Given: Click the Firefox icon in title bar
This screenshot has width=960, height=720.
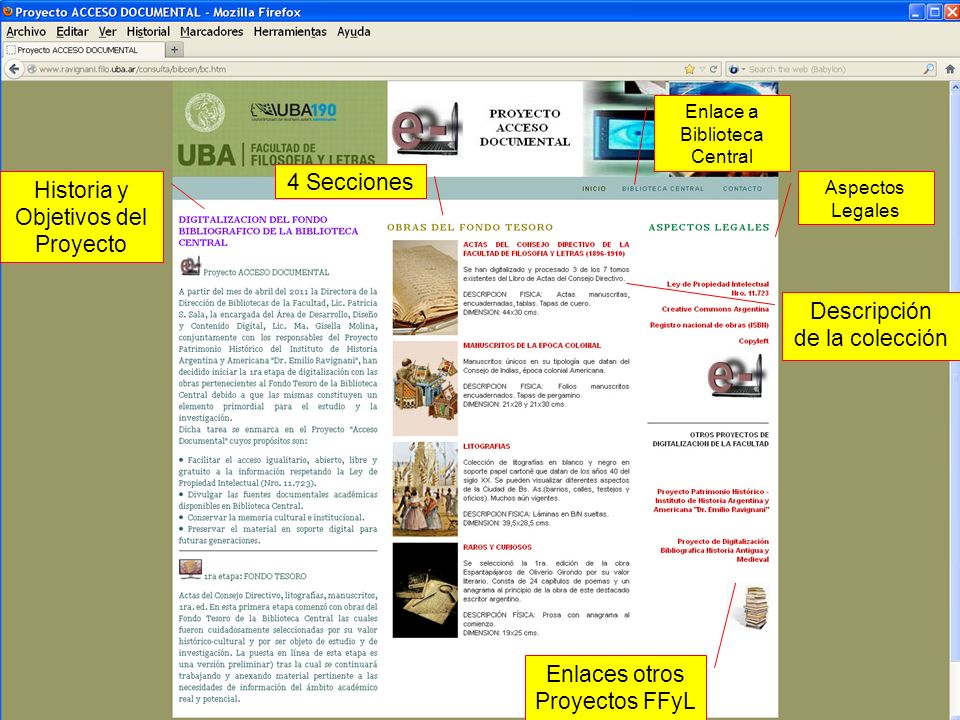Looking at the screenshot, I should [7, 11].
